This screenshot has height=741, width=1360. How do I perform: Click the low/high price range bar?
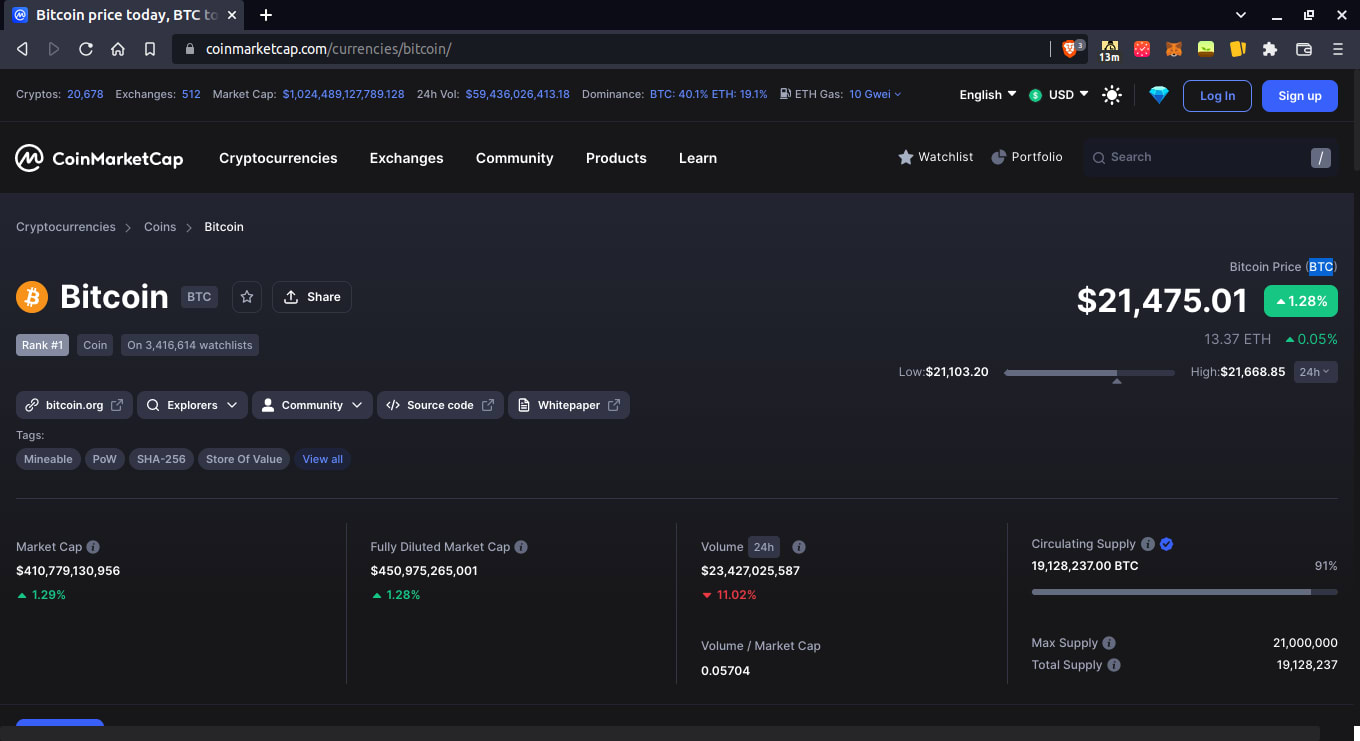click(1089, 373)
